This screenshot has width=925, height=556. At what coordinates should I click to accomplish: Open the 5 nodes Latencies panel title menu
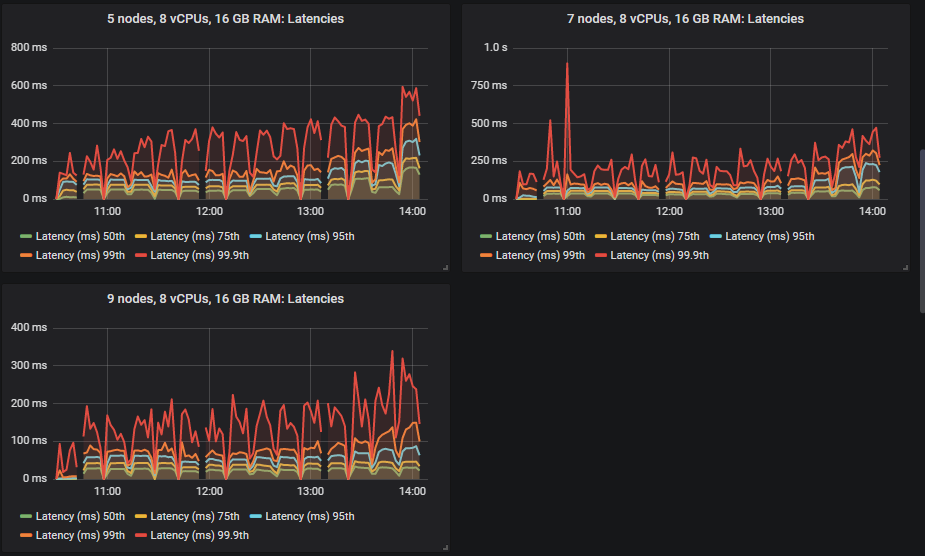point(225,19)
